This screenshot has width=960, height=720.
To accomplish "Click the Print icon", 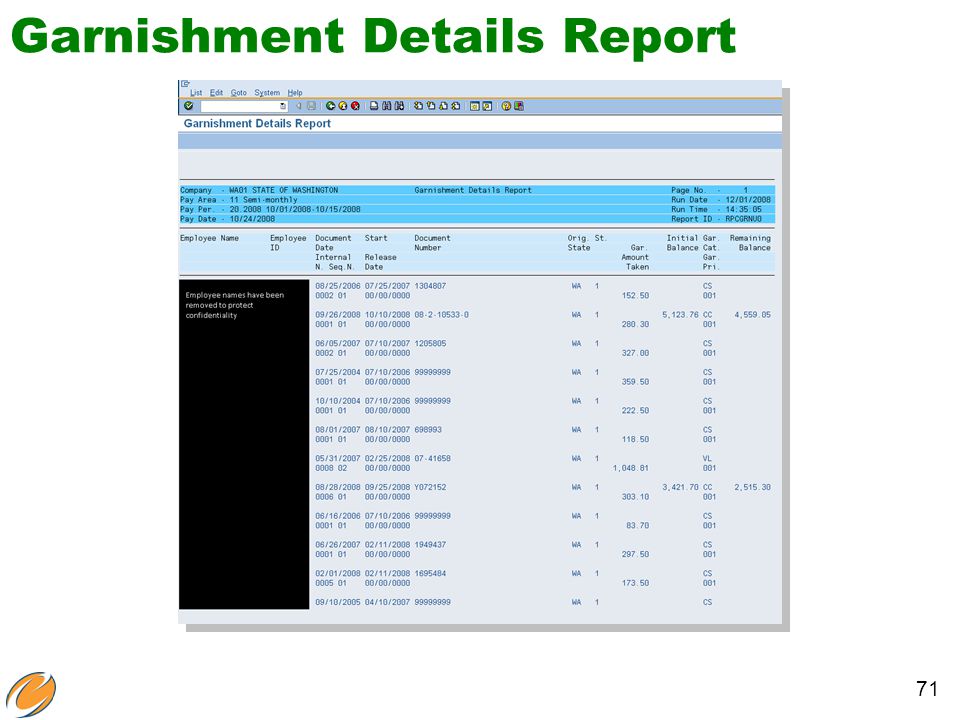I will 374,106.
